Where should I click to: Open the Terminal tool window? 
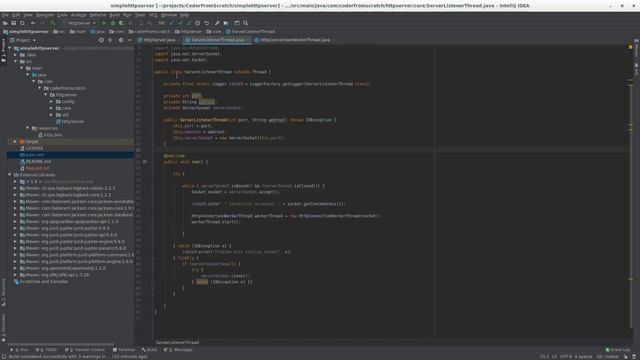(x=124, y=350)
